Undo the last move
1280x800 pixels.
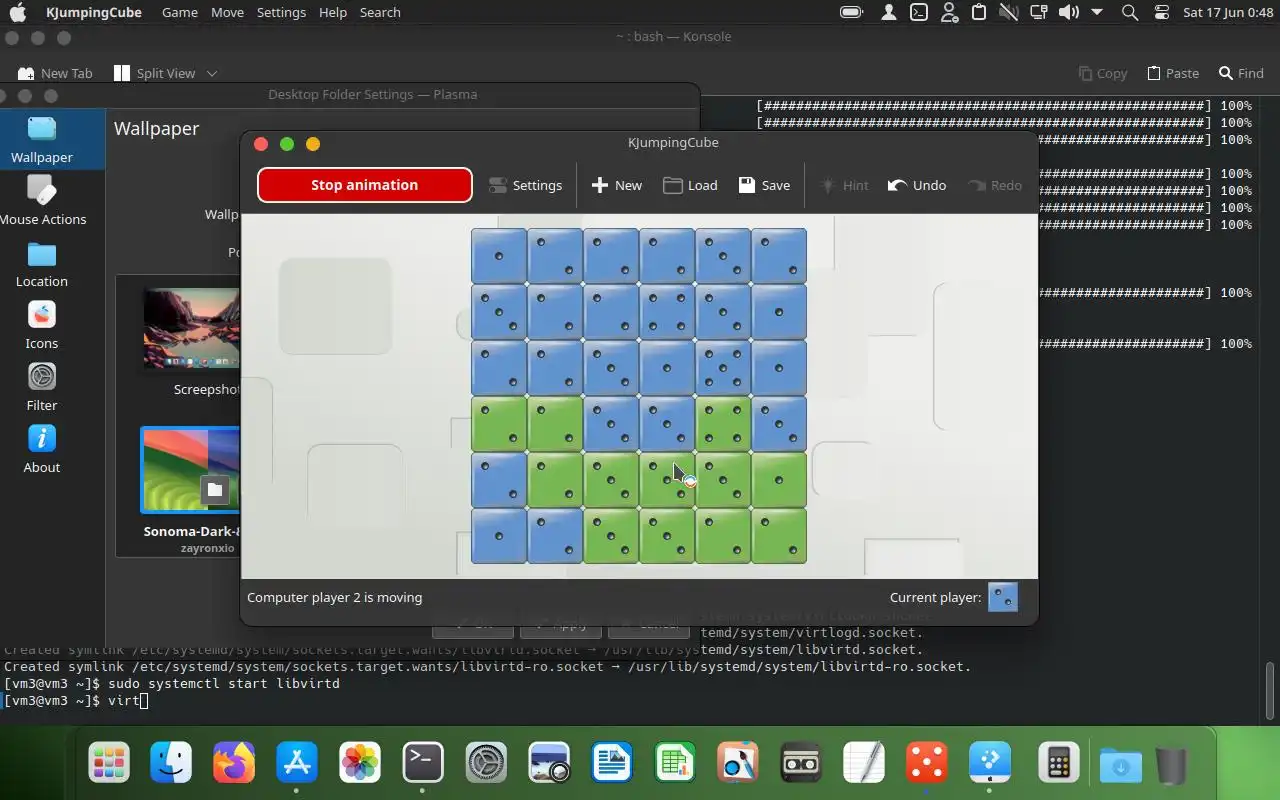[x=917, y=185]
